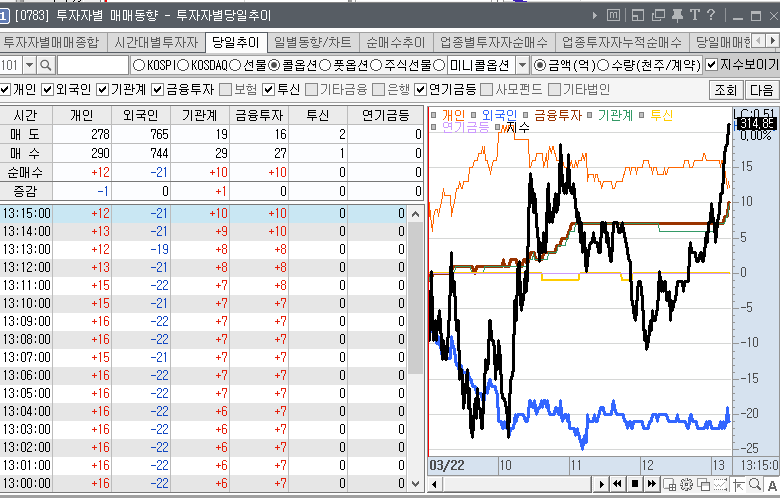The height and width of the screenshot is (498, 780).
Task: Click the chart fast-forward button
Action: (x=650, y=484)
